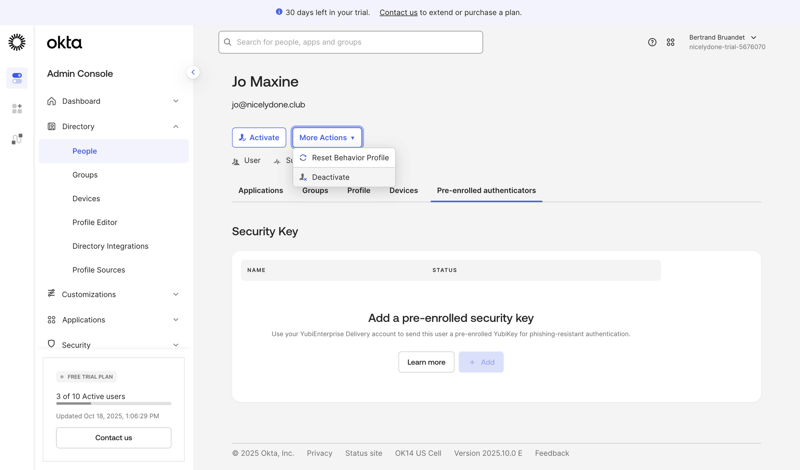800x470 pixels.
Task: Collapse the sidebar with the arrow button
Action: point(193,72)
